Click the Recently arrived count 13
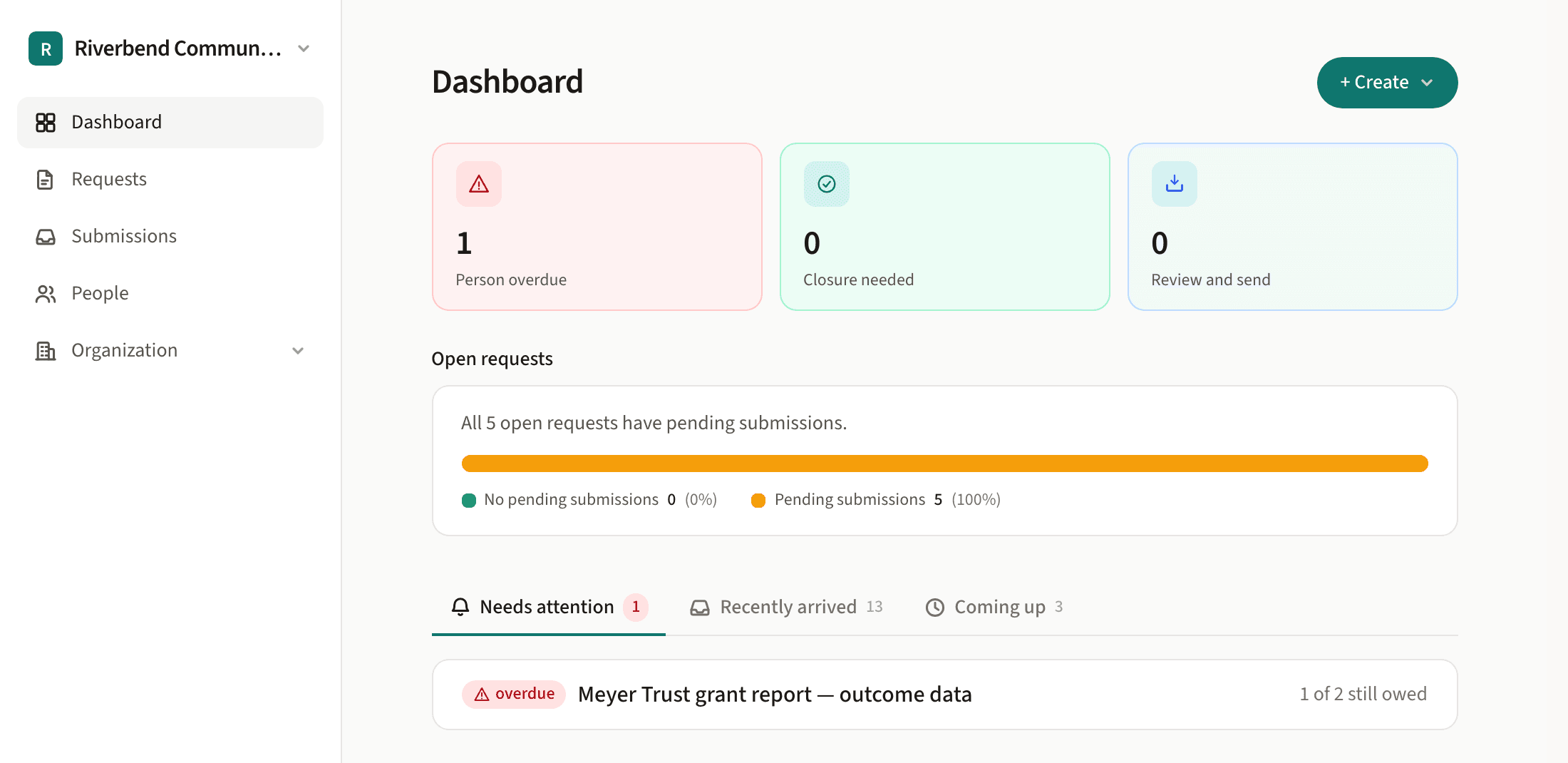 point(875,607)
